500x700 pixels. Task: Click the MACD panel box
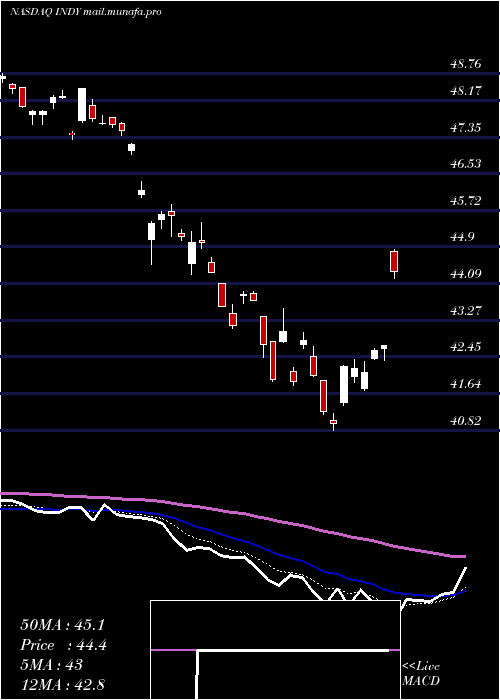click(275, 650)
